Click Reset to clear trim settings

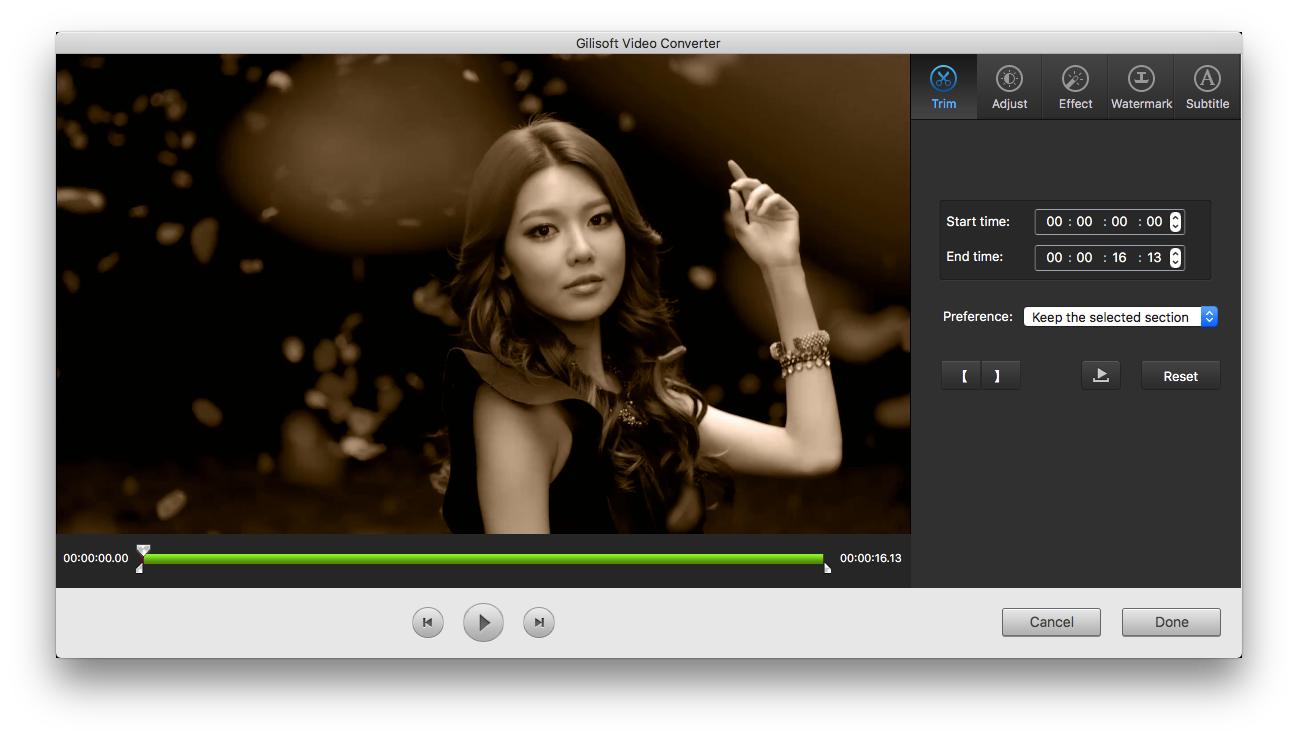click(x=1180, y=376)
